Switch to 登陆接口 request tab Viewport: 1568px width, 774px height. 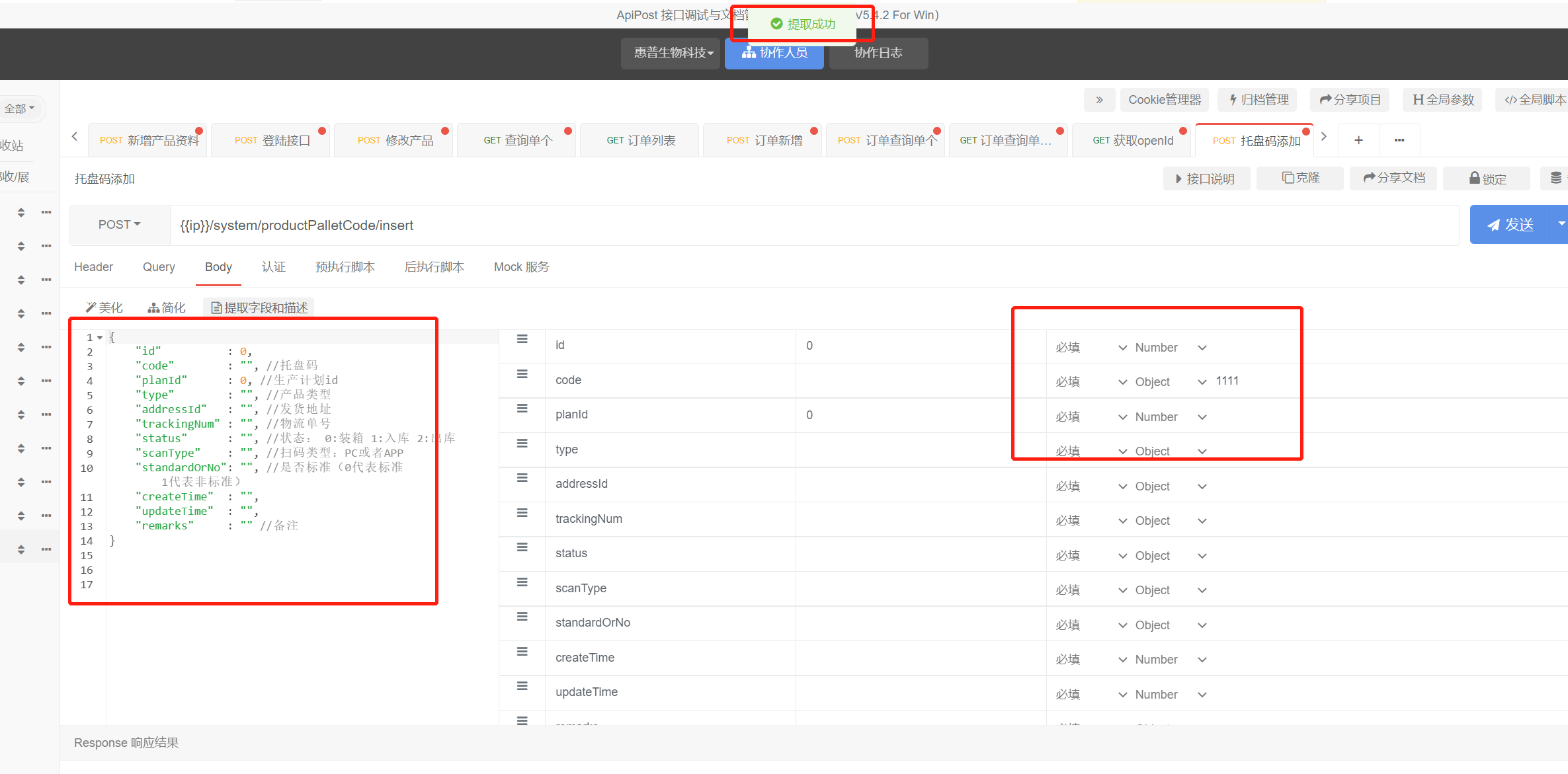pos(272,140)
